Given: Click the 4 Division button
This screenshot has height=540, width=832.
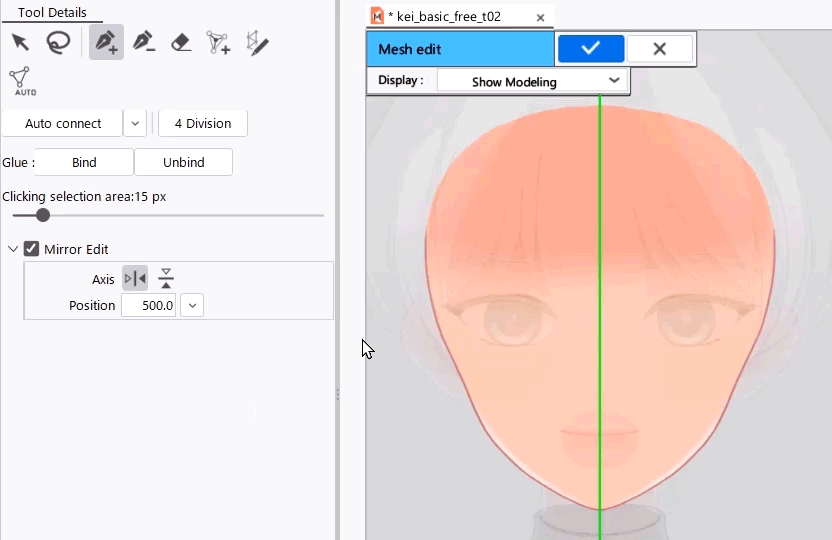Looking at the screenshot, I should [x=203, y=124].
